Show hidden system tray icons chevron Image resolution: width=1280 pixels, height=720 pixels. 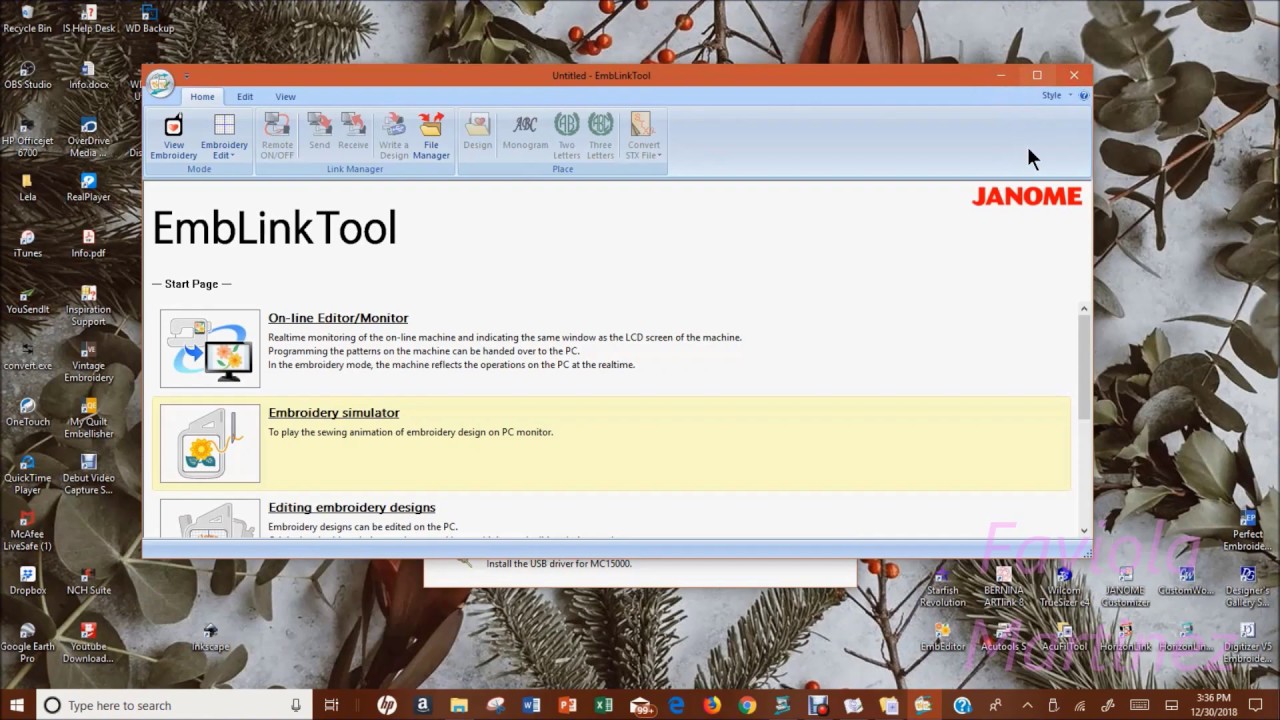(1027, 705)
